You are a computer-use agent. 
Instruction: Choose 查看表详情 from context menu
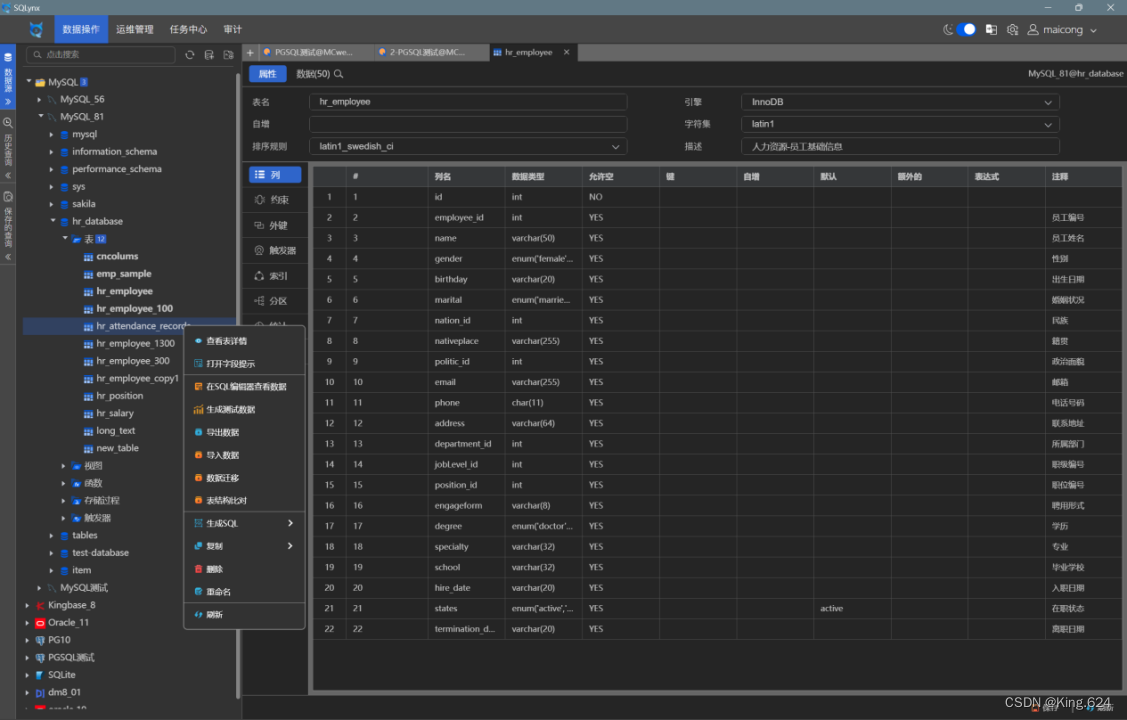(244, 341)
